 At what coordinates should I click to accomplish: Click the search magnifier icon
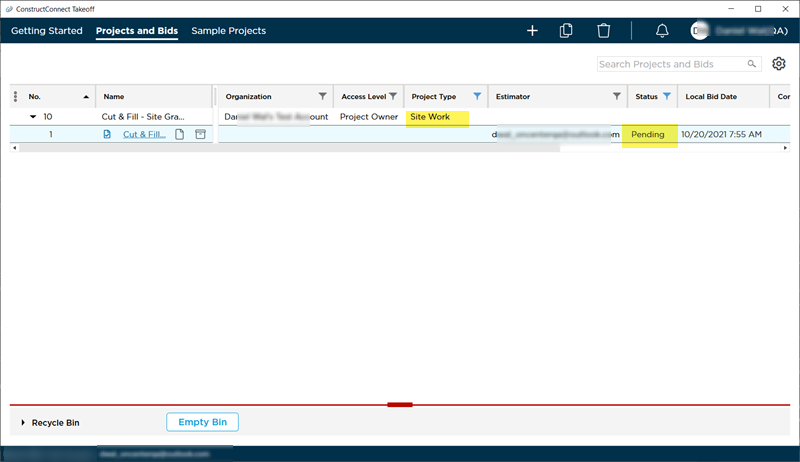pyautogui.click(x=752, y=64)
